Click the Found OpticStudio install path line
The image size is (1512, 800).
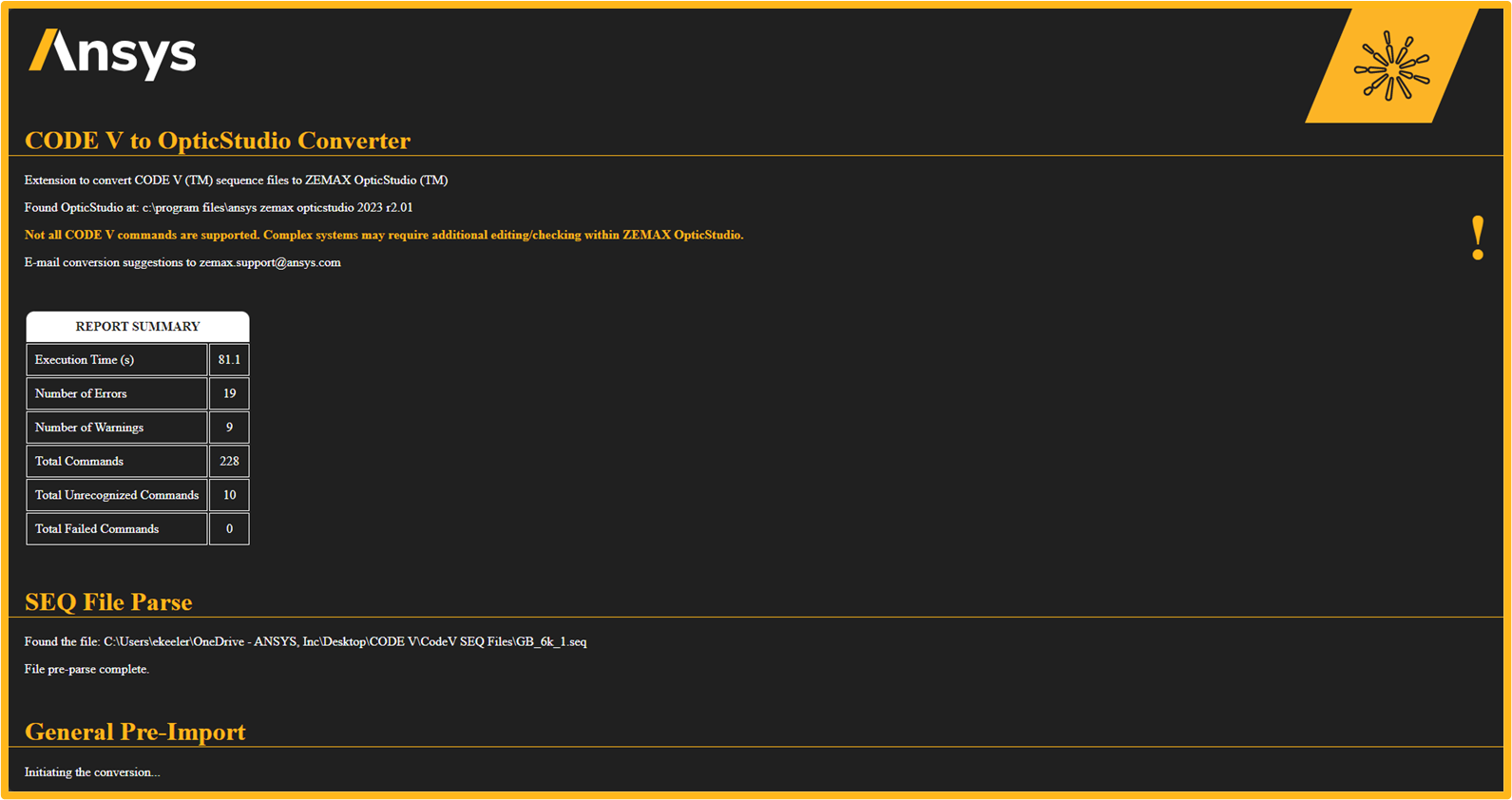(x=219, y=207)
